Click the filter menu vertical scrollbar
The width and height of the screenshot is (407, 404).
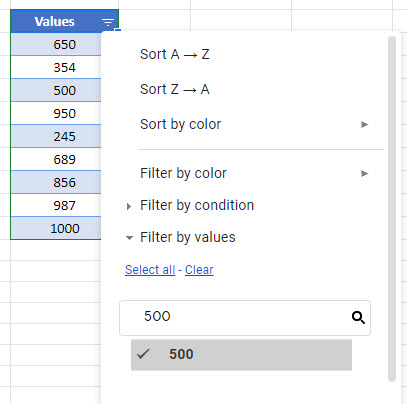click(392, 209)
